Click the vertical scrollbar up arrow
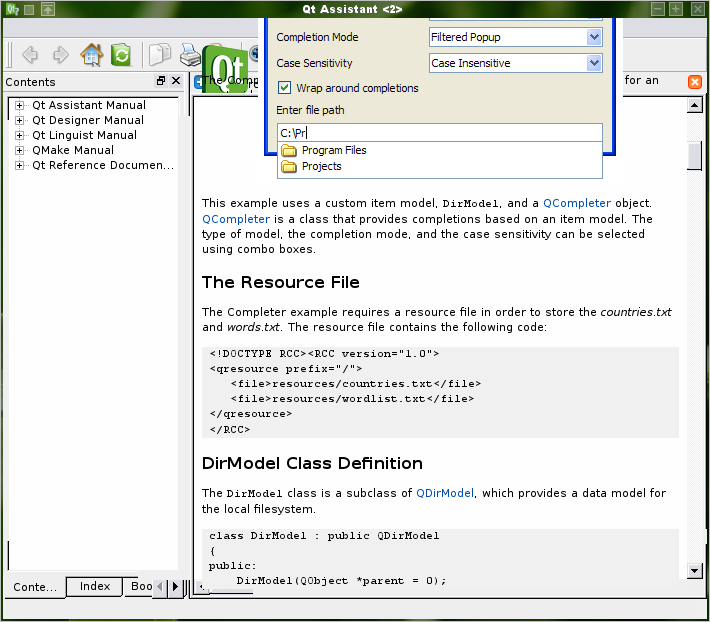Screen dimensions: 710x622 [x=695, y=105]
